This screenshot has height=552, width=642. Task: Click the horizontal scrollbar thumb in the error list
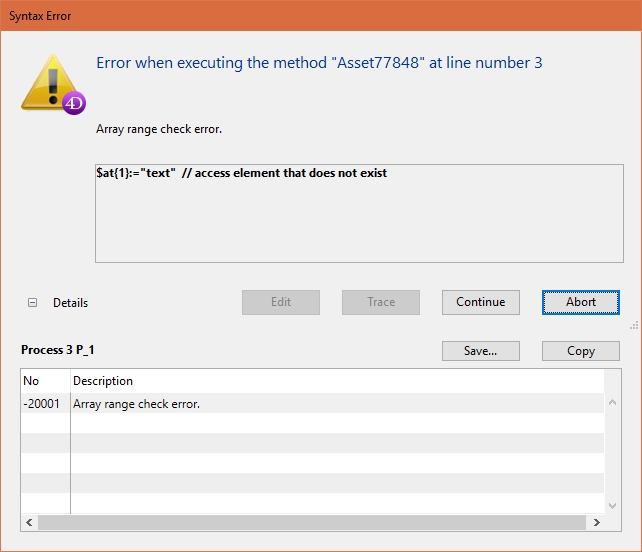coord(300,523)
